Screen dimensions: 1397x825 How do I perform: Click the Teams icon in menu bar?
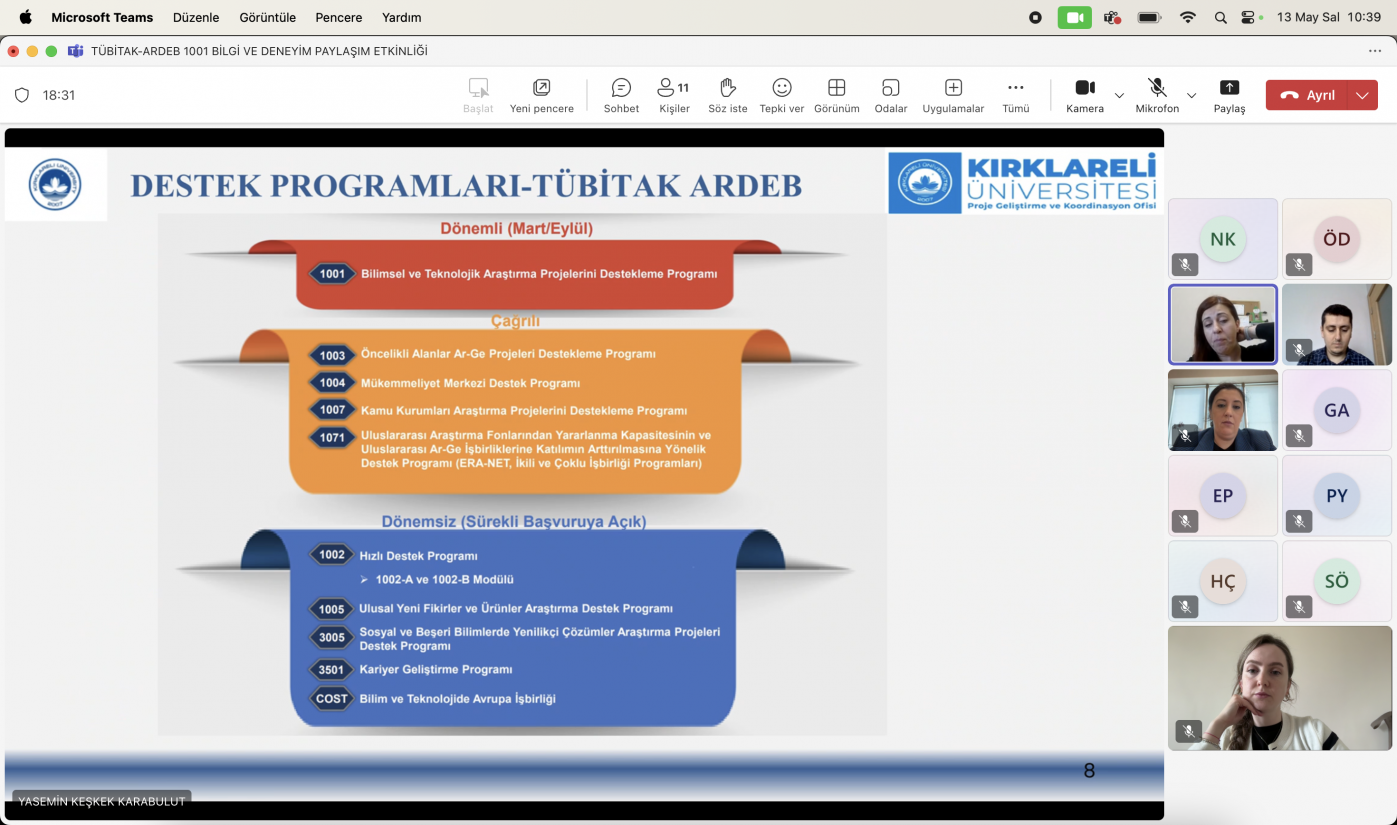[1112, 17]
